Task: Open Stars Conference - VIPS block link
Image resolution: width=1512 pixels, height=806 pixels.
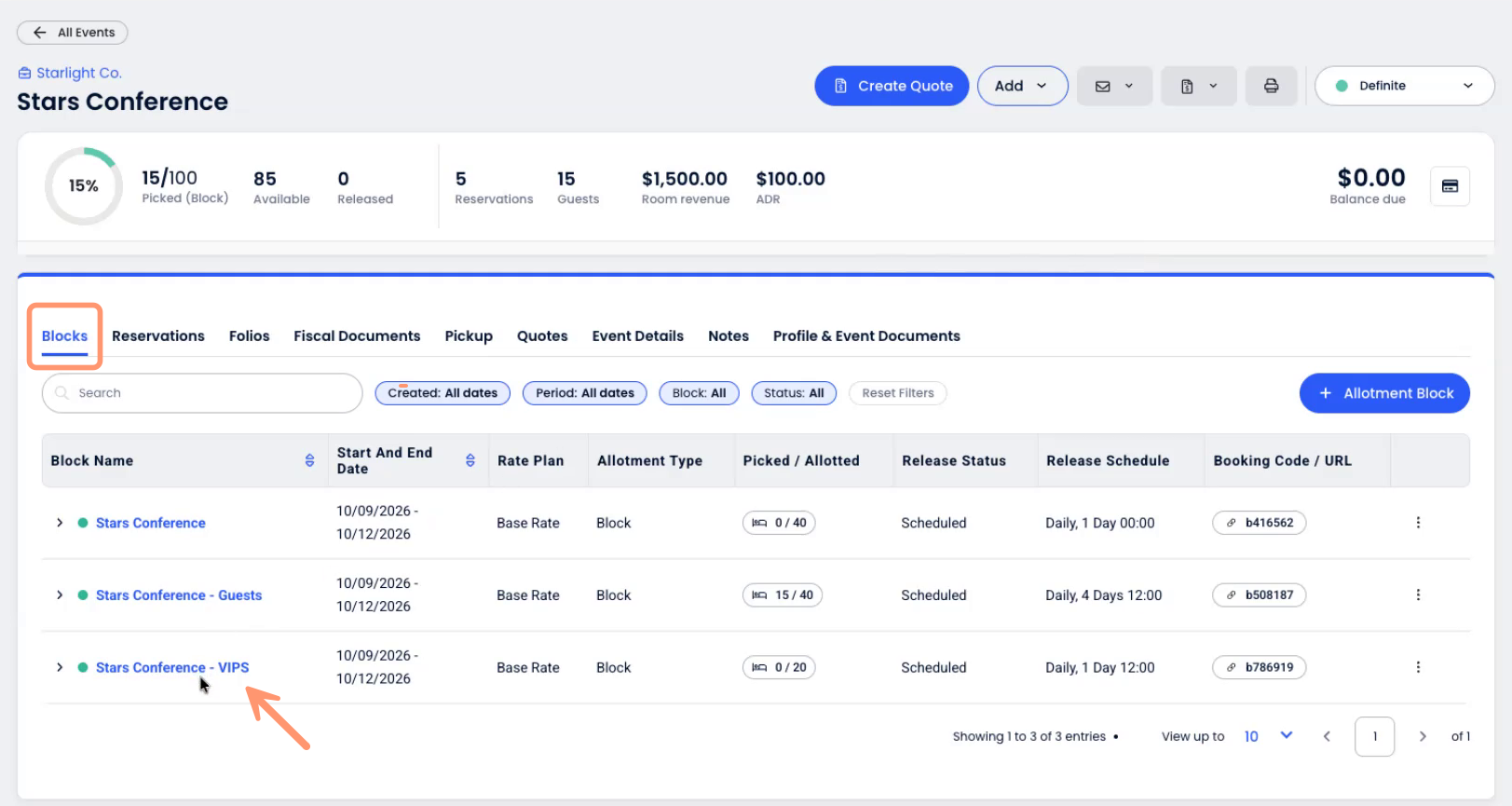Action: [172, 667]
